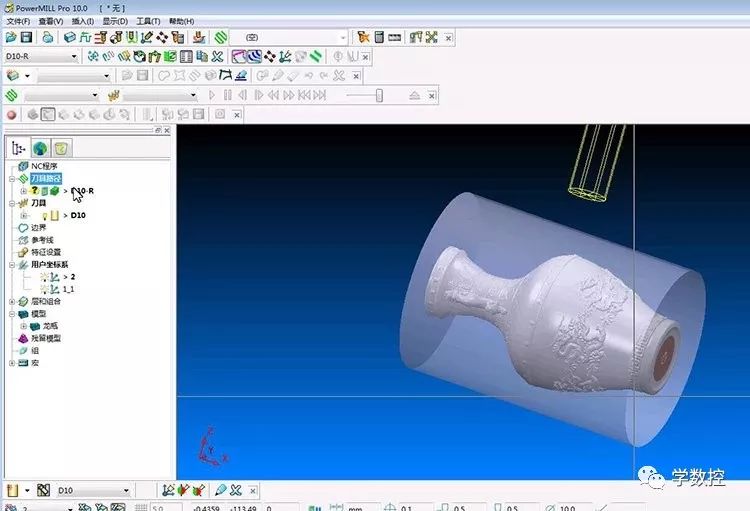This screenshot has width=750, height=511.
Task: Click the eject icon on simulation toolbar
Action: [416, 95]
